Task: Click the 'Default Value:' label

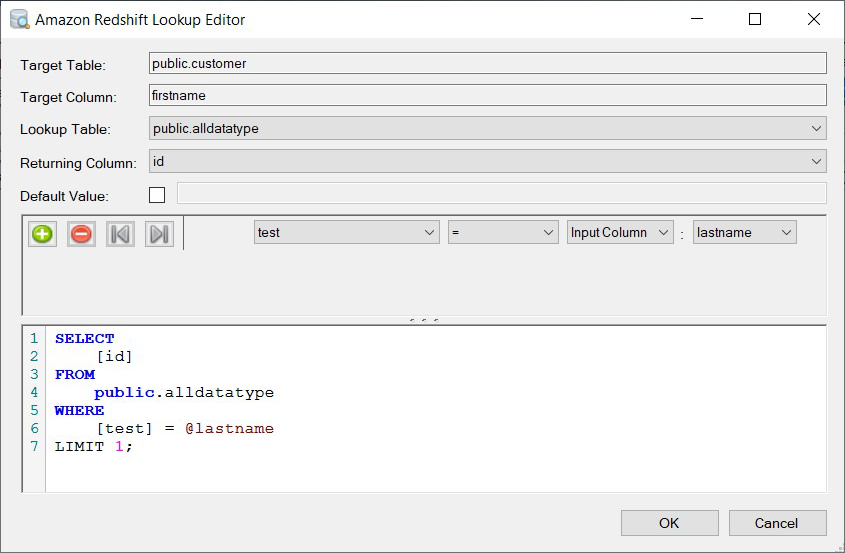Action: point(64,196)
